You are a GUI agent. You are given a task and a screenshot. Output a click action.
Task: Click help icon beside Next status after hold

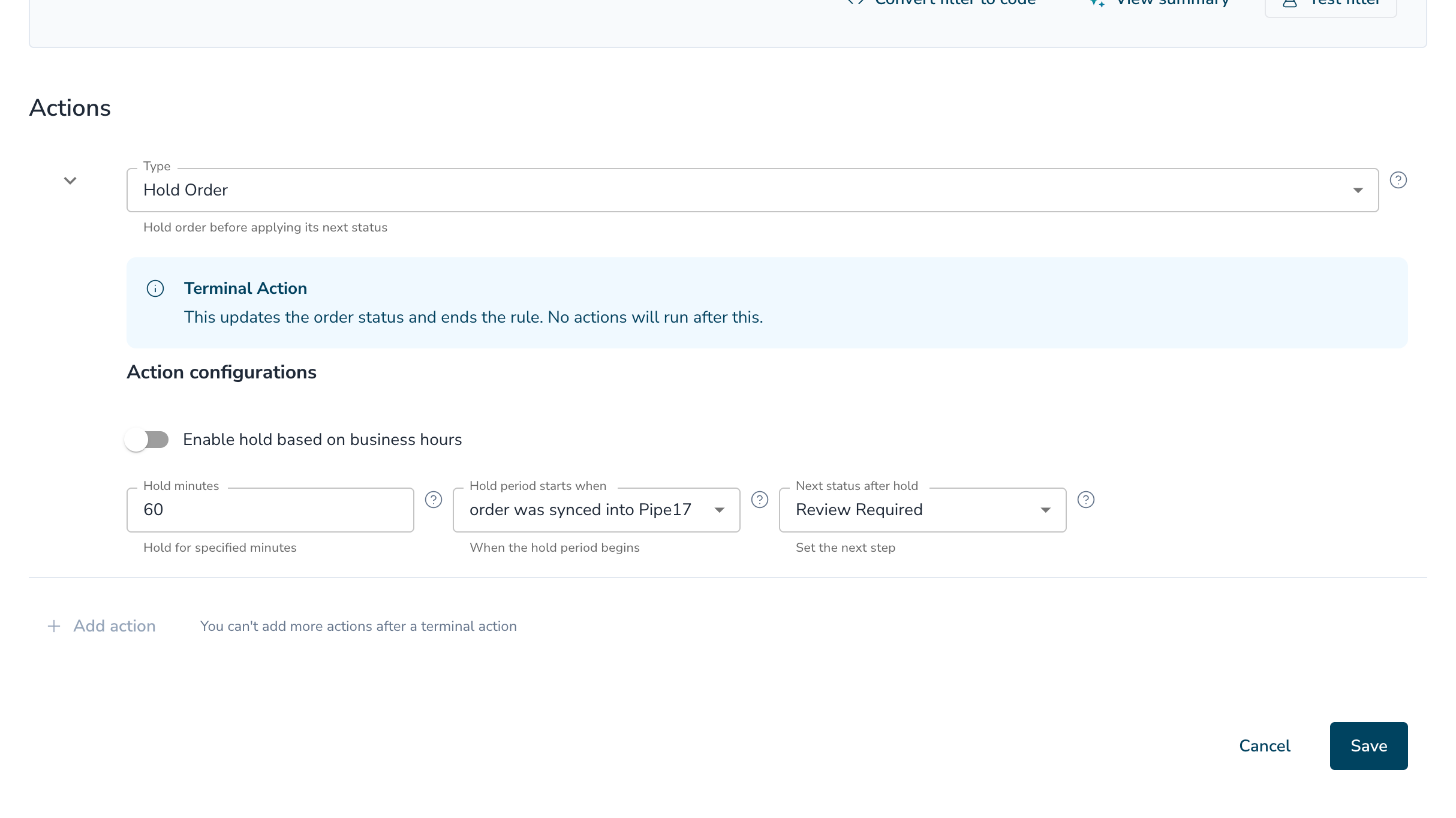click(1086, 499)
